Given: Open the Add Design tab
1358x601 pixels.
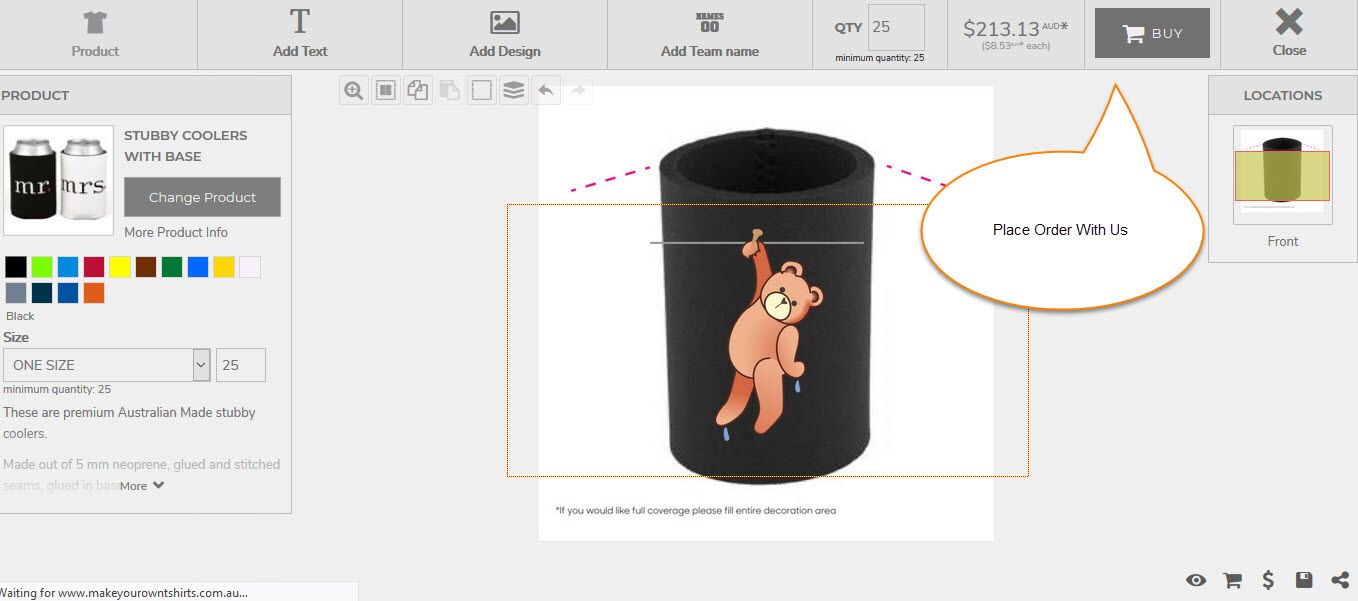Looking at the screenshot, I should [505, 34].
